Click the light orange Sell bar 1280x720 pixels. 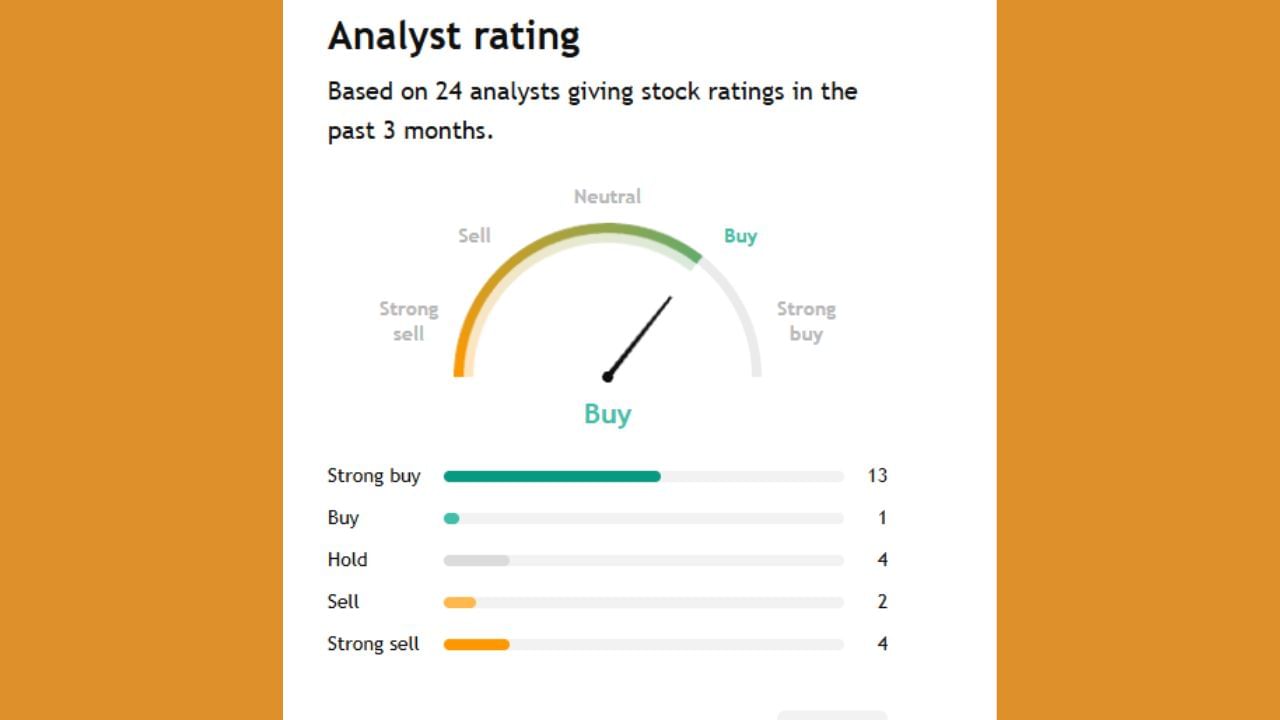(460, 602)
